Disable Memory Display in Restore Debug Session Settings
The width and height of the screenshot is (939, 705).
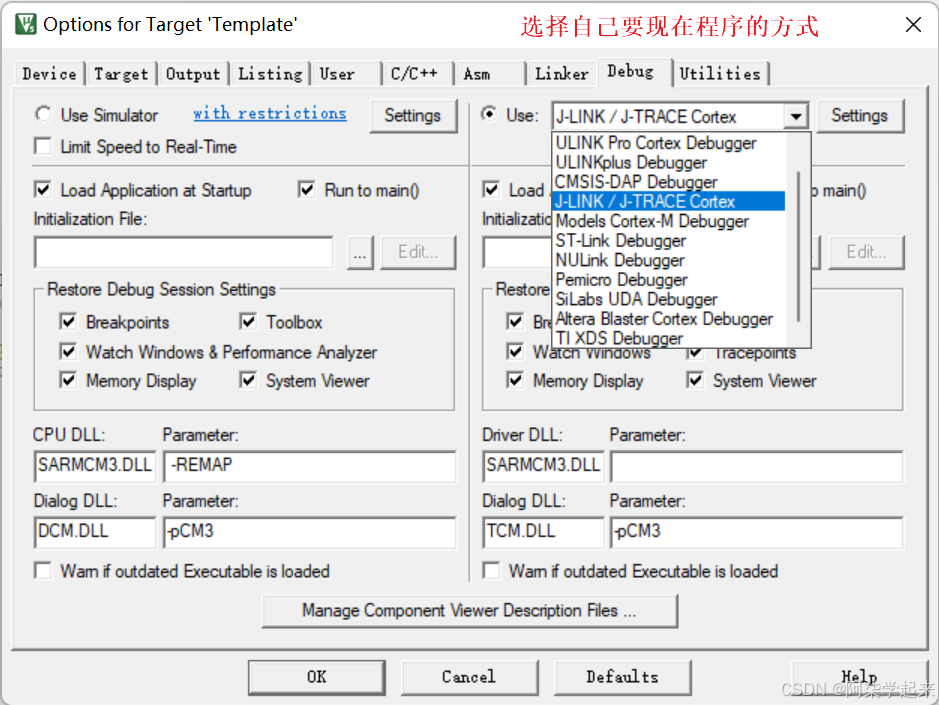(68, 381)
